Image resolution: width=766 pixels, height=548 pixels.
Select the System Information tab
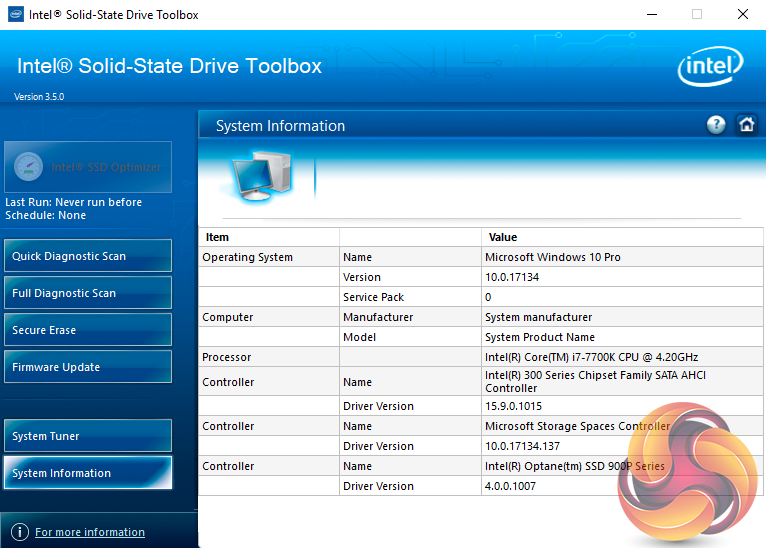(x=87, y=473)
